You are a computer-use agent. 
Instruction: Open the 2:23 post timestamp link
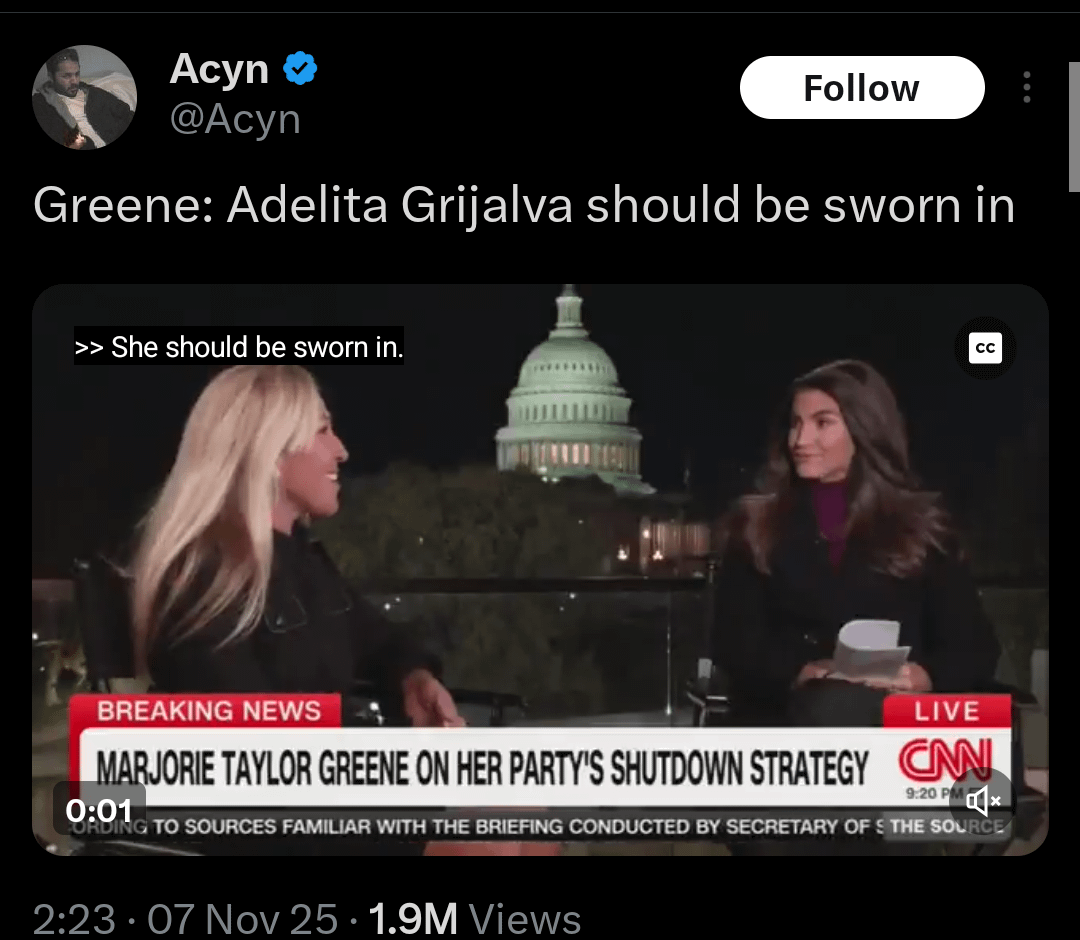(74, 919)
